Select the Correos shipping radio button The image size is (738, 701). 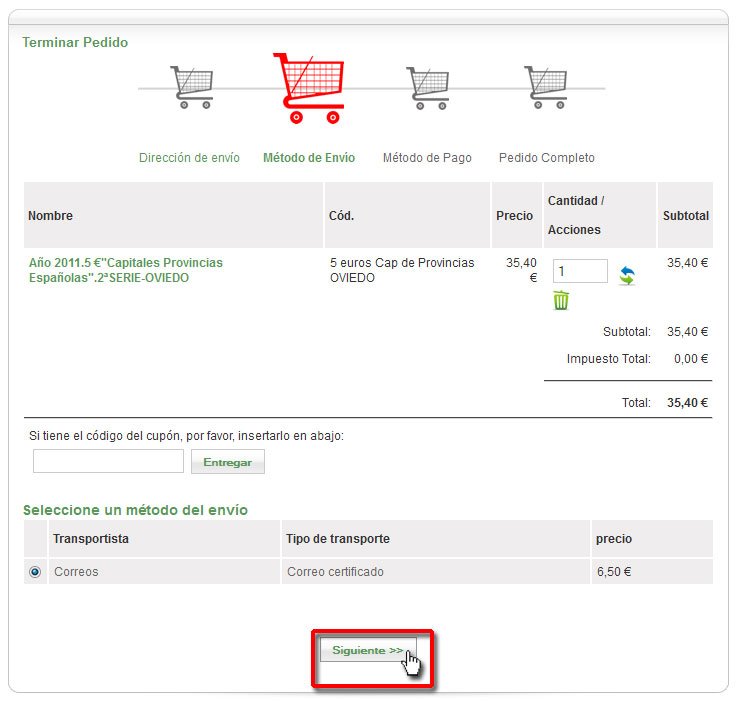point(36,572)
